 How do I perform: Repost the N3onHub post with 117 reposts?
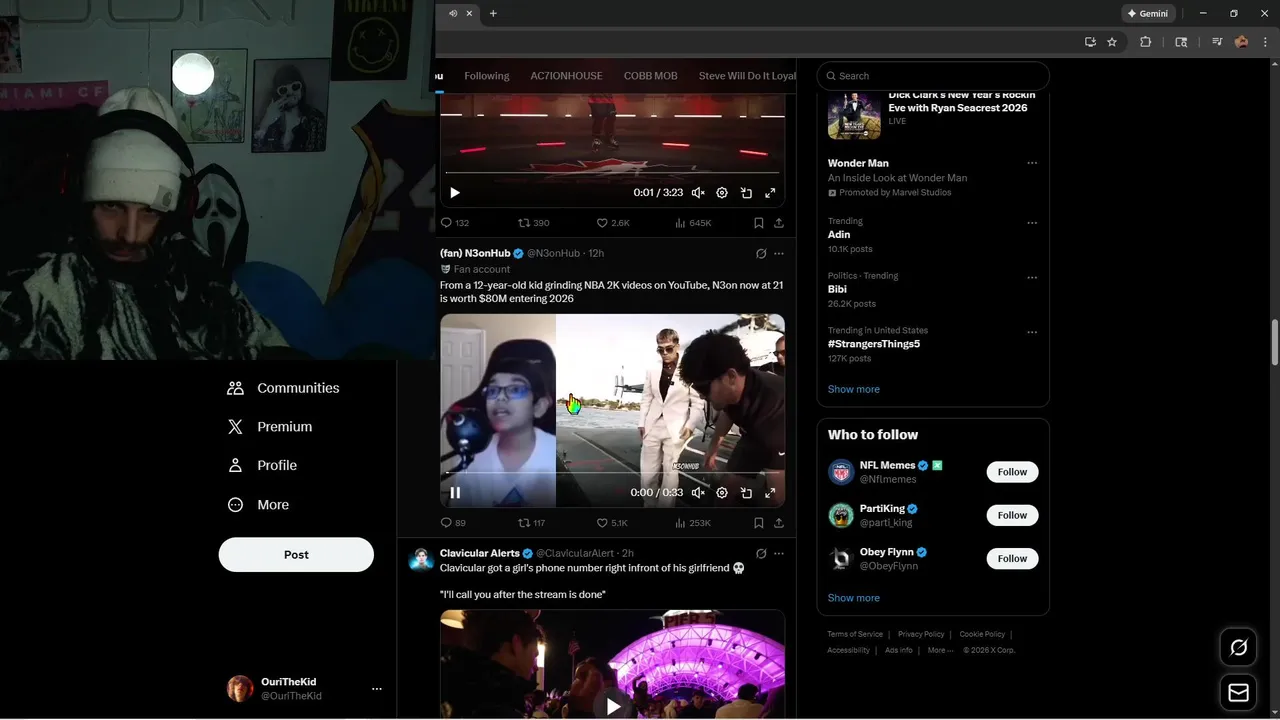tap(531, 523)
